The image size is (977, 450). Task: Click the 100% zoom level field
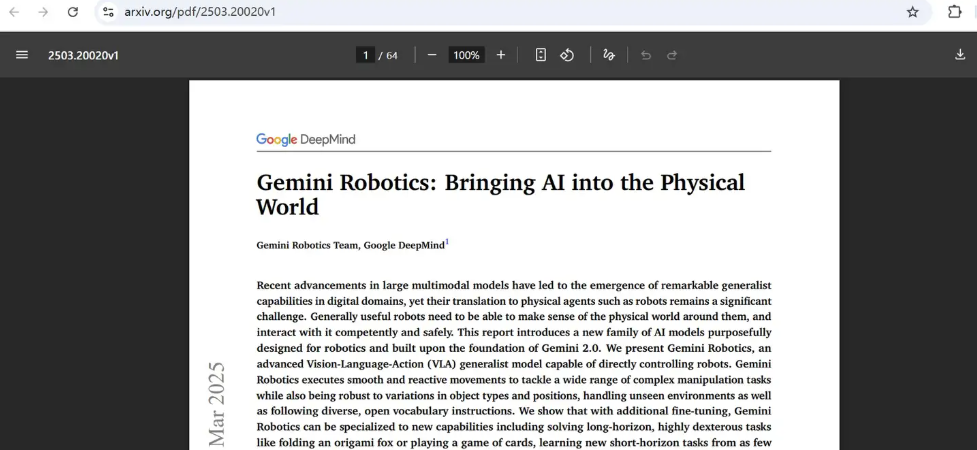click(x=466, y=55)
